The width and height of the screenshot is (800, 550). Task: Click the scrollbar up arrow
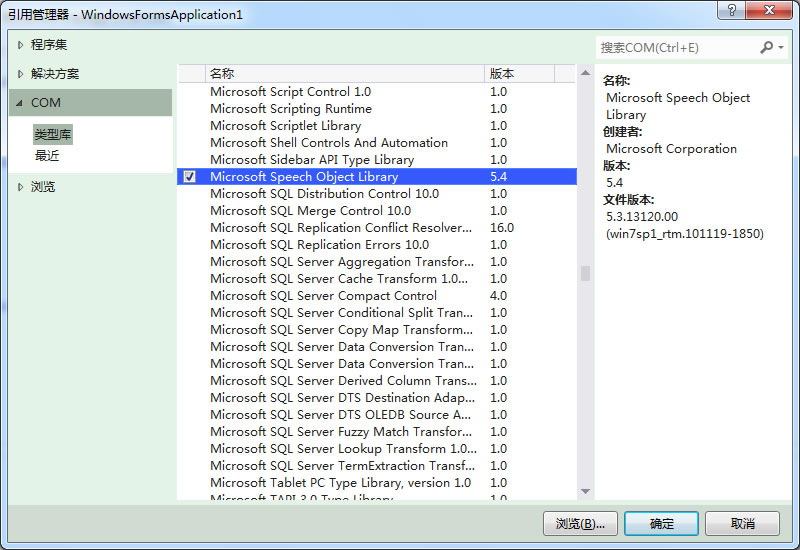coord(585,73)
